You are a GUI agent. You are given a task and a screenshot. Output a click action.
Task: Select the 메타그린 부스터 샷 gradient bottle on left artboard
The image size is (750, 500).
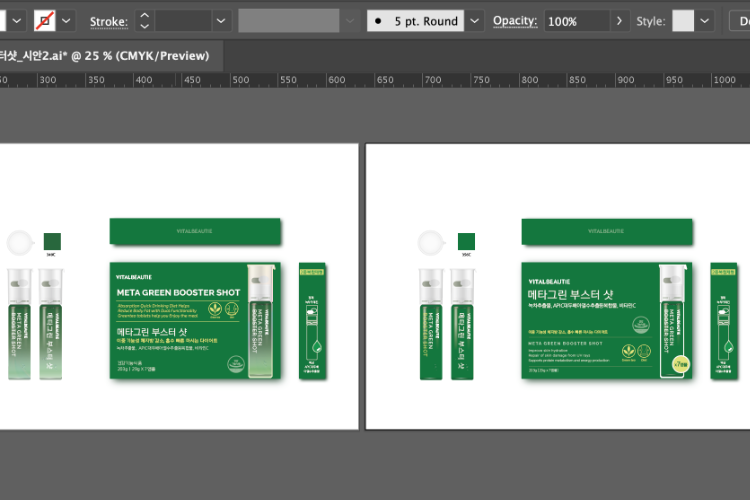point(50,324)
